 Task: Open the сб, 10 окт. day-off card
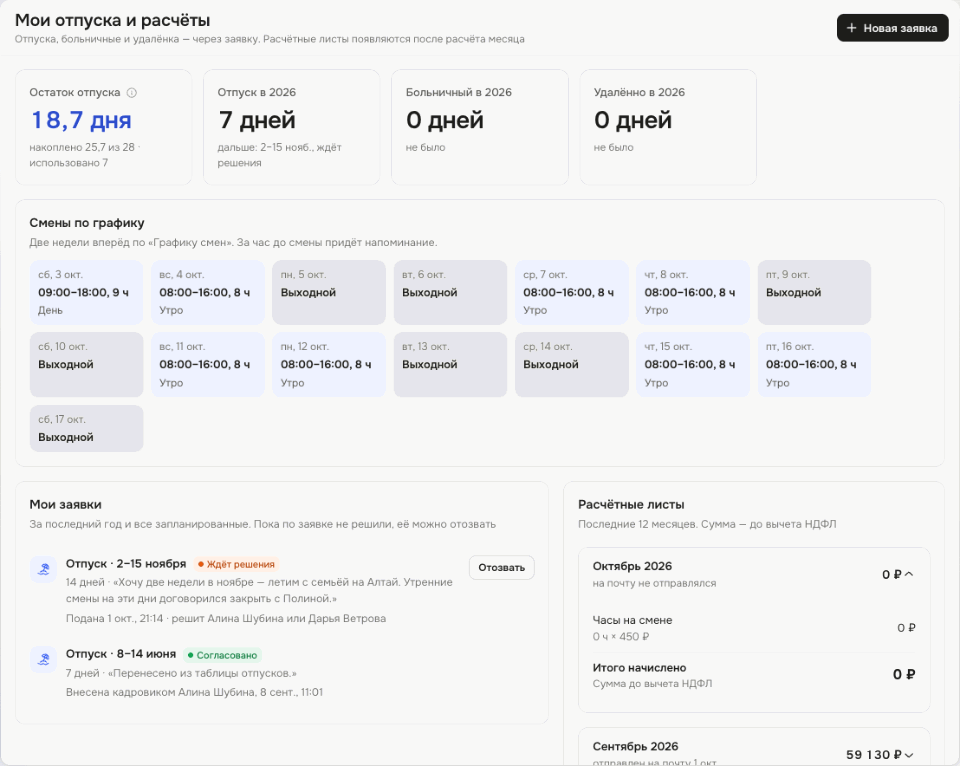point(86,364)
